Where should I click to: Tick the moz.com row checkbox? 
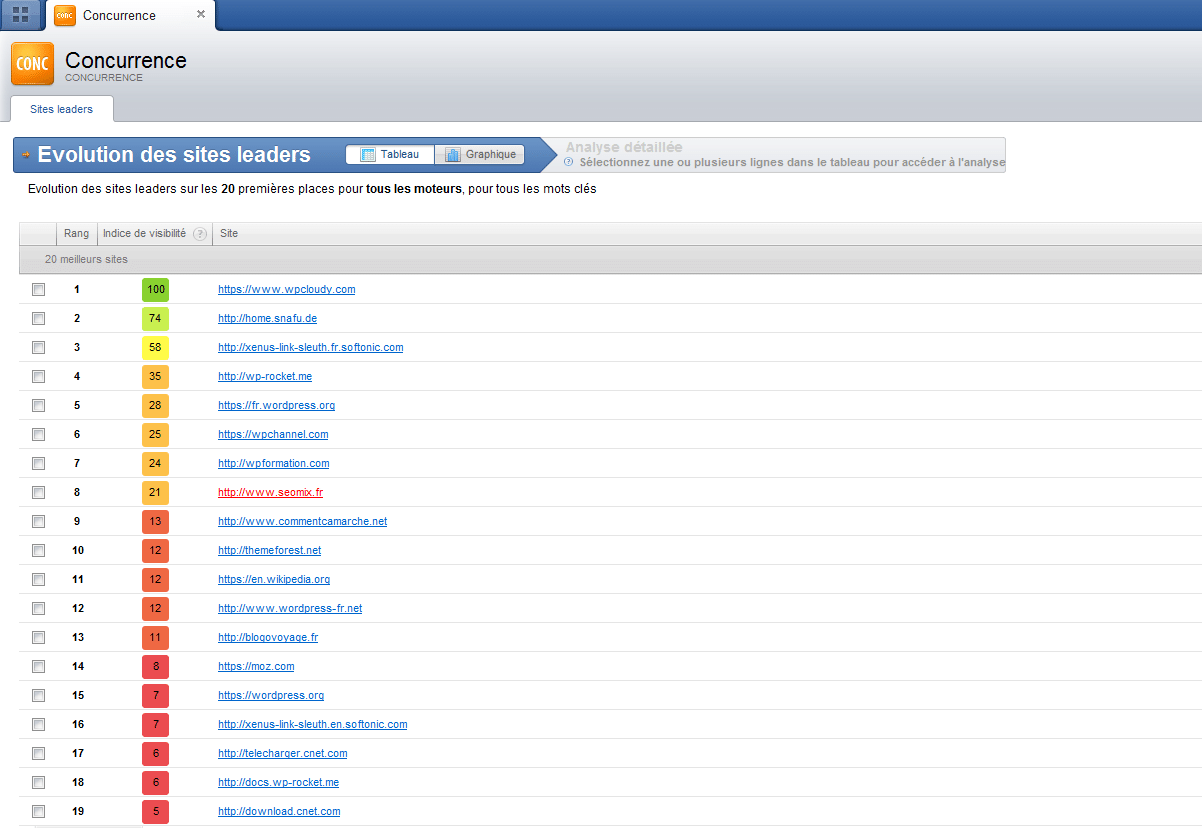38,667
